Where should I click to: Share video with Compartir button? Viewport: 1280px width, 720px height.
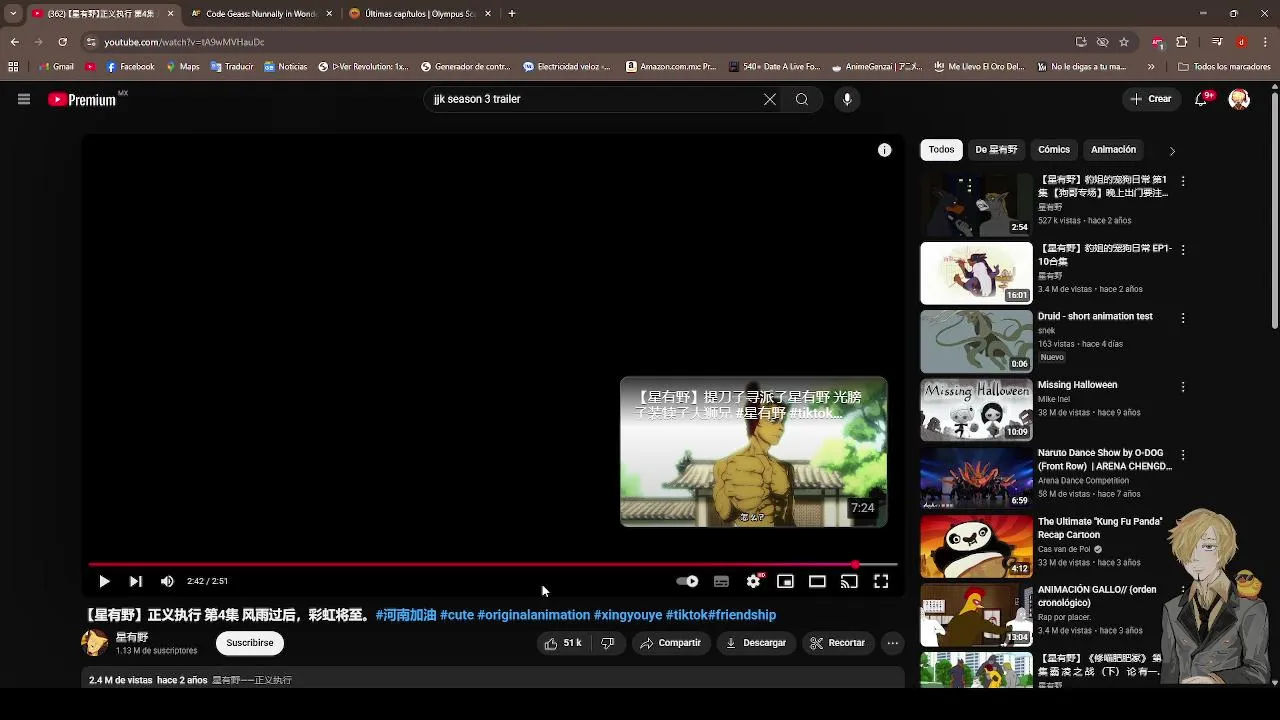coord(671,643)
